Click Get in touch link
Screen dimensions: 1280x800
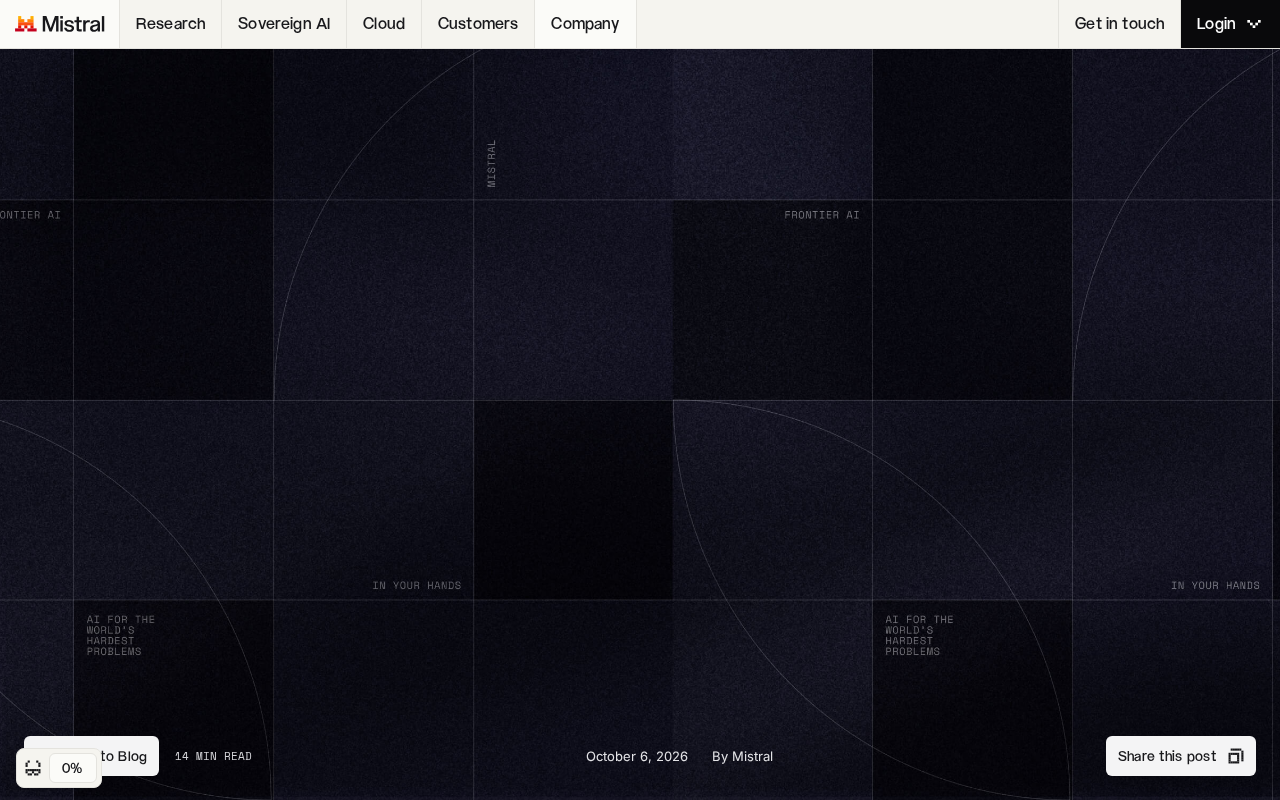click(1119, 24)
